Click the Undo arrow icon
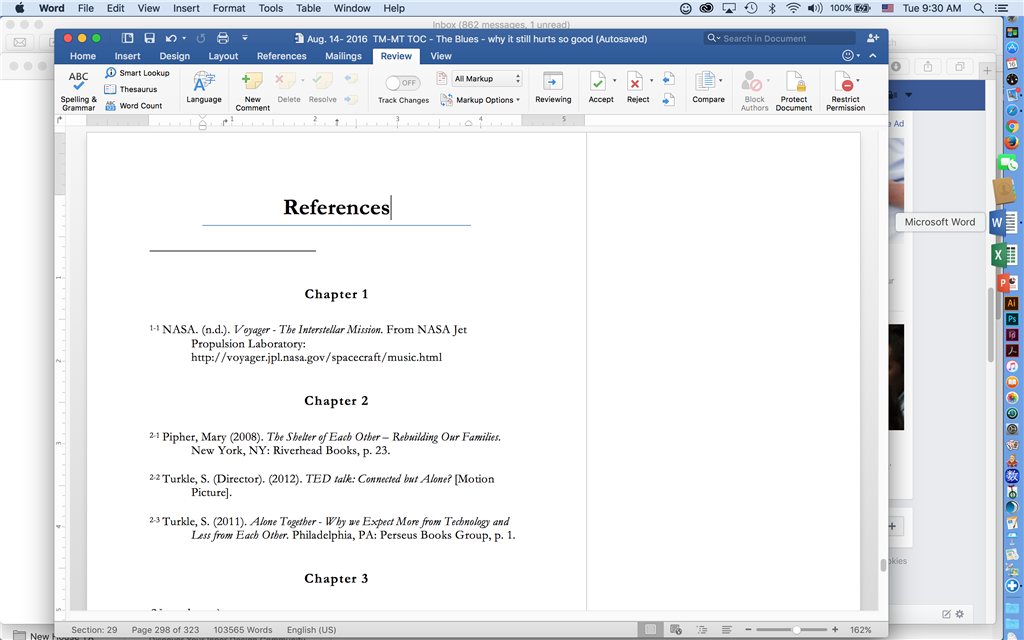This screenshot has height=640, width=1024. click(171, 39)
